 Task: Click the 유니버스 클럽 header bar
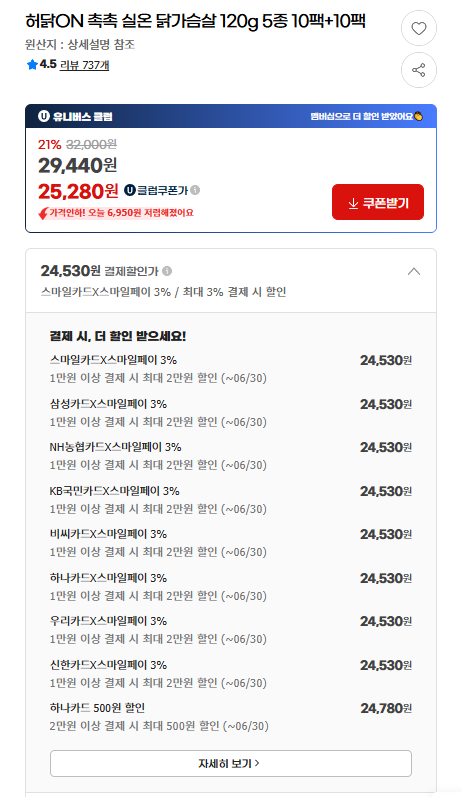click(x=231, y=116)
